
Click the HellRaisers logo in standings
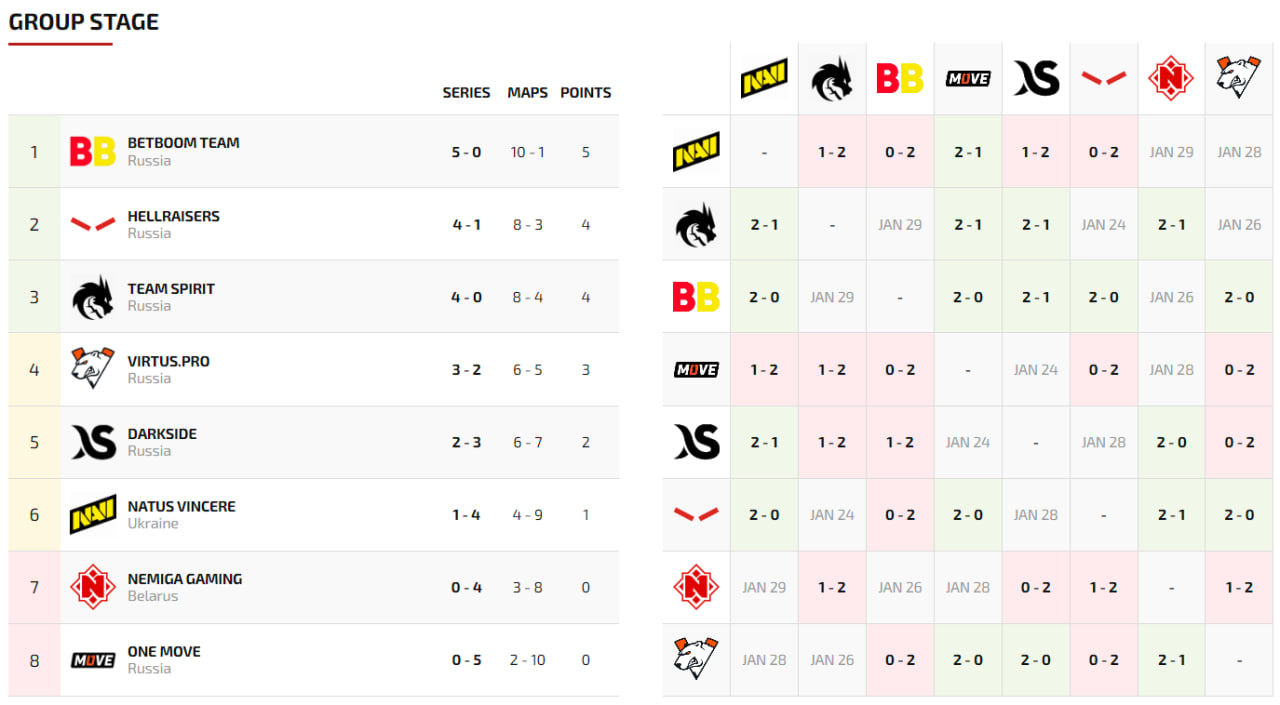pyautogui.click(x=93, y=225)
